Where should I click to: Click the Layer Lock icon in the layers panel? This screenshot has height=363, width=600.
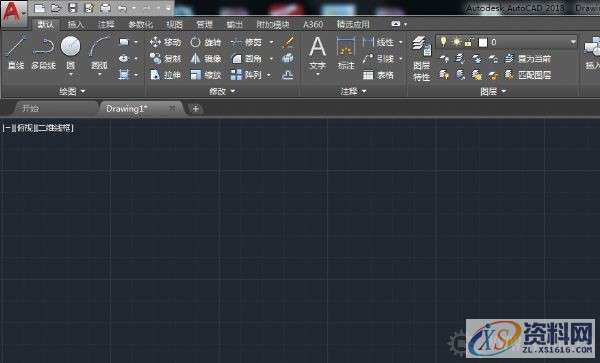(493, 59)
